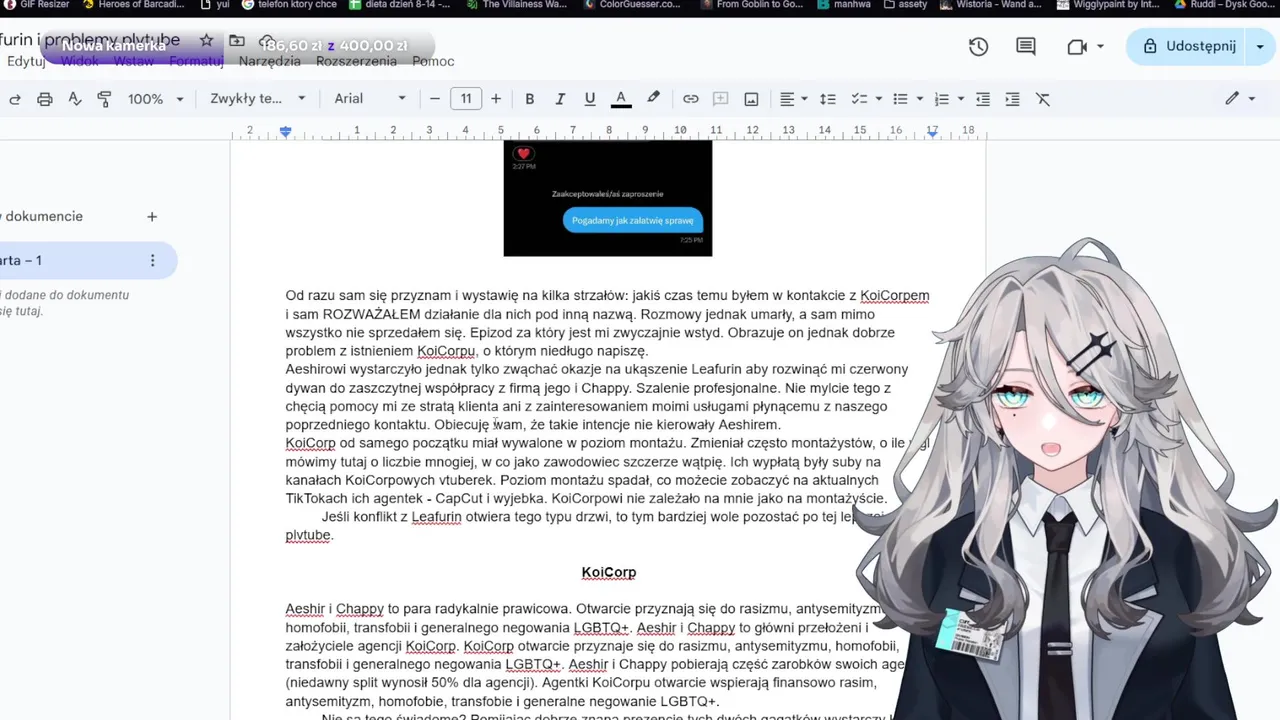1280x720 pixels.
Task: Open the Pomoc menu
Action: pos(433,61)
